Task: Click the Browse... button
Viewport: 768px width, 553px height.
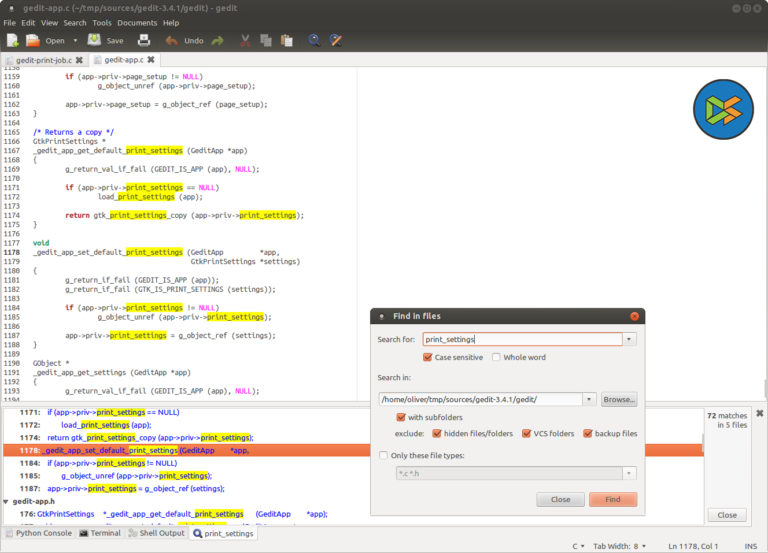Action: pos(618,399)
